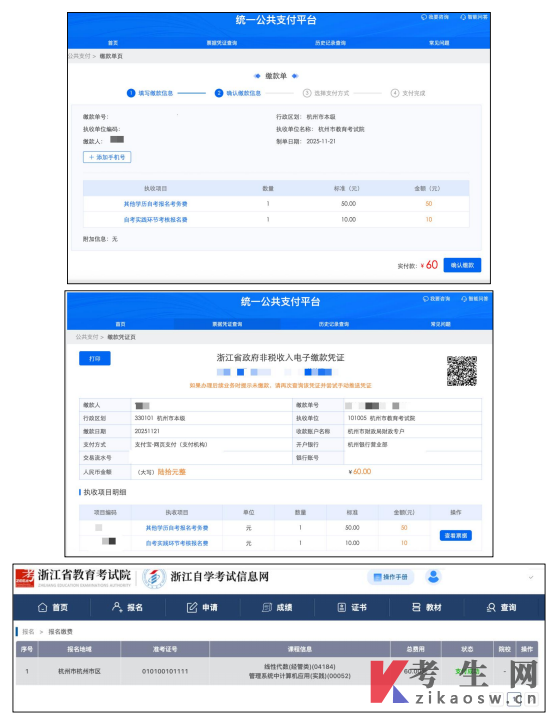Screen dimensions: 552x717
Task: Click the 执收项目明细 section heading
Action: tap(105, 492)
